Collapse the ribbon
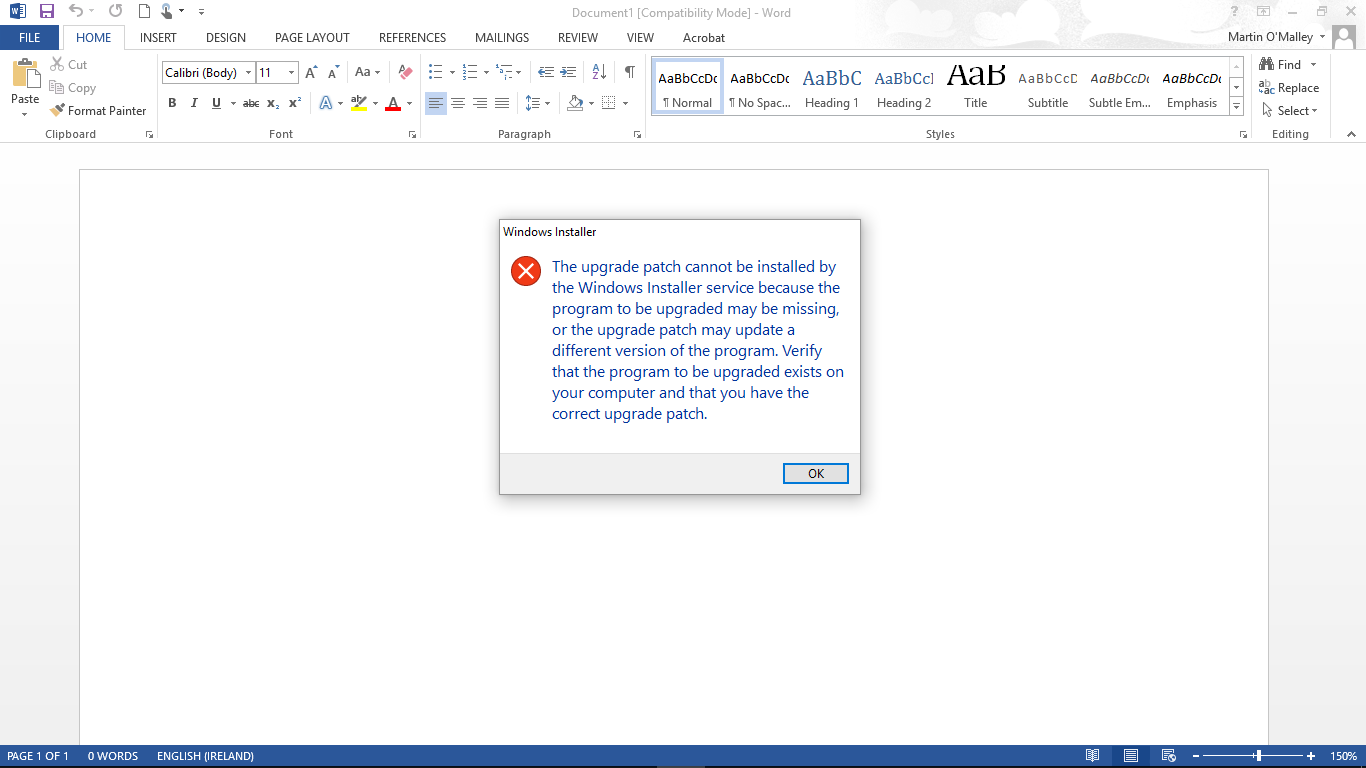Screen dimensions: 1366x768 point(1351,134)
